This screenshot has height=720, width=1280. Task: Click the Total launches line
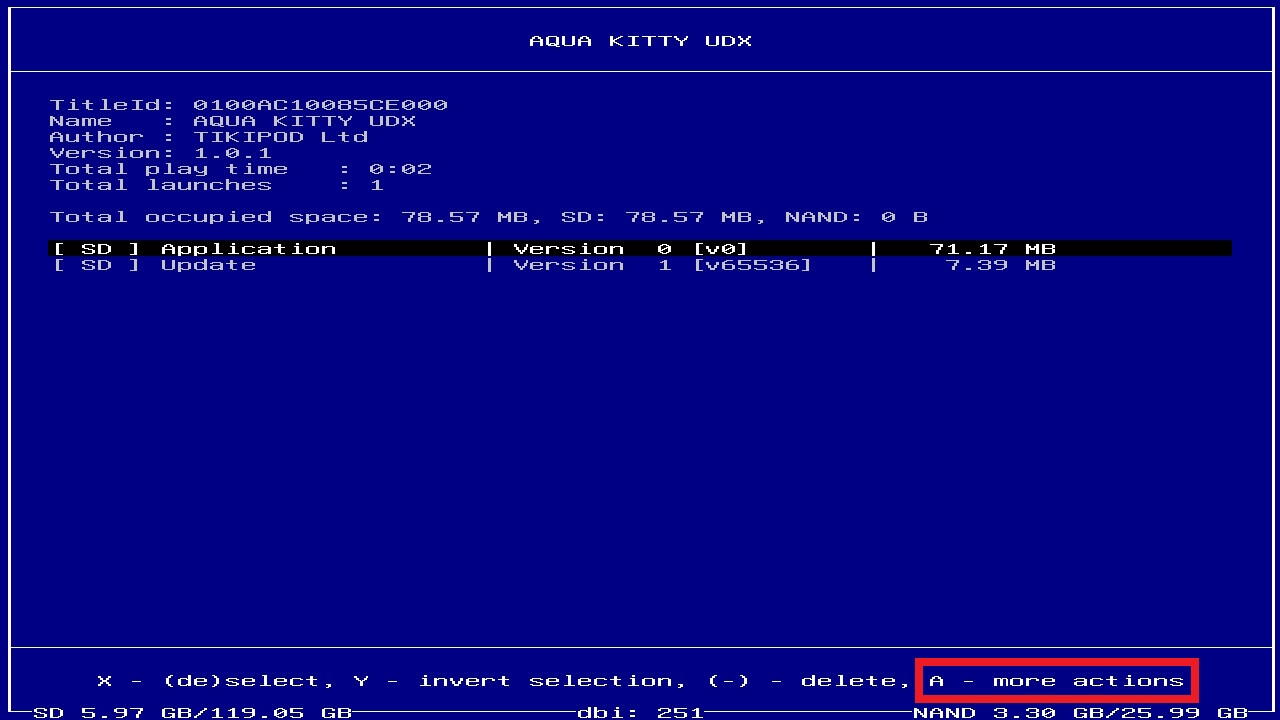(217, 185)
